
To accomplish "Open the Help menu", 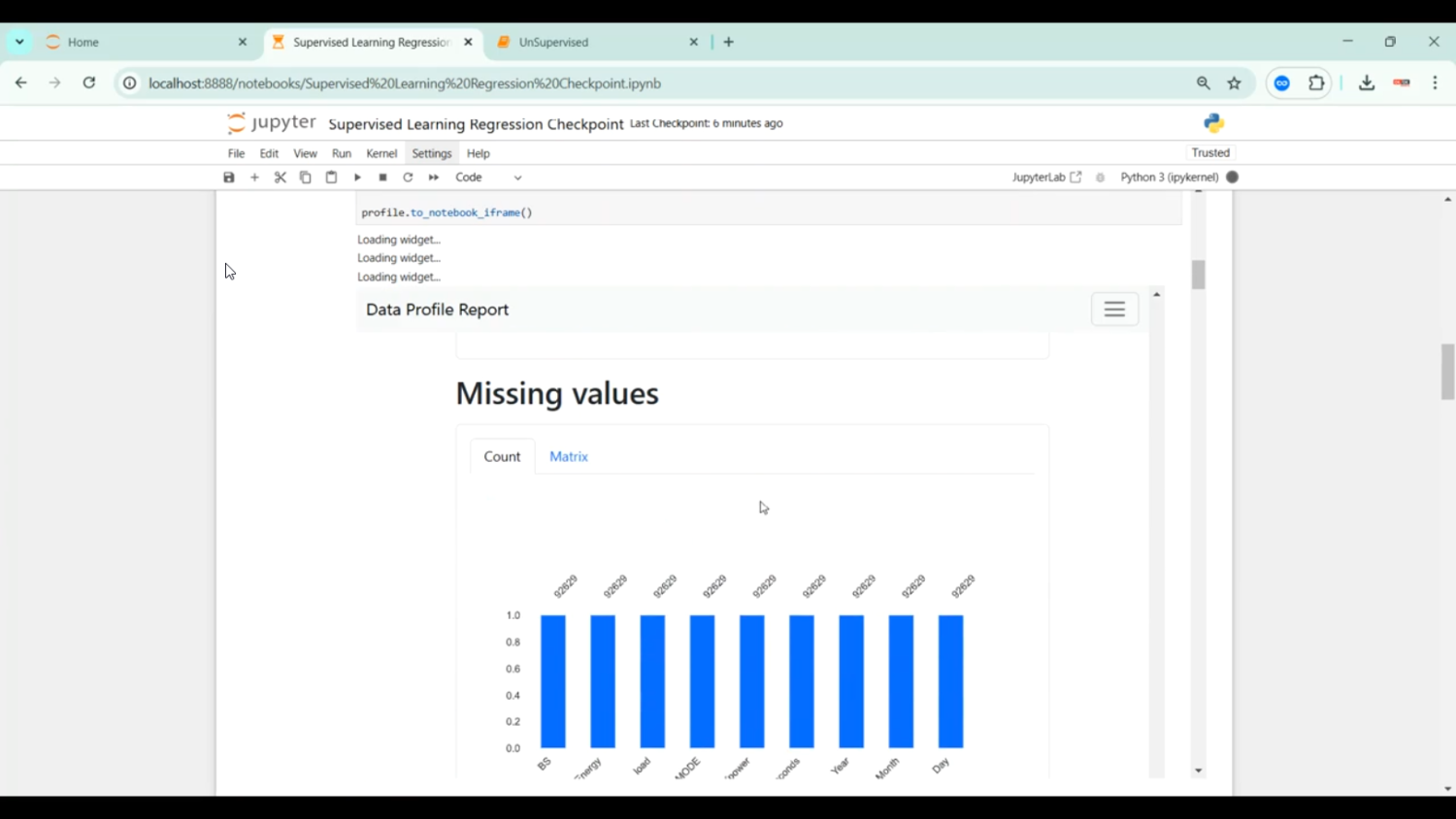I will pos(479,153).
